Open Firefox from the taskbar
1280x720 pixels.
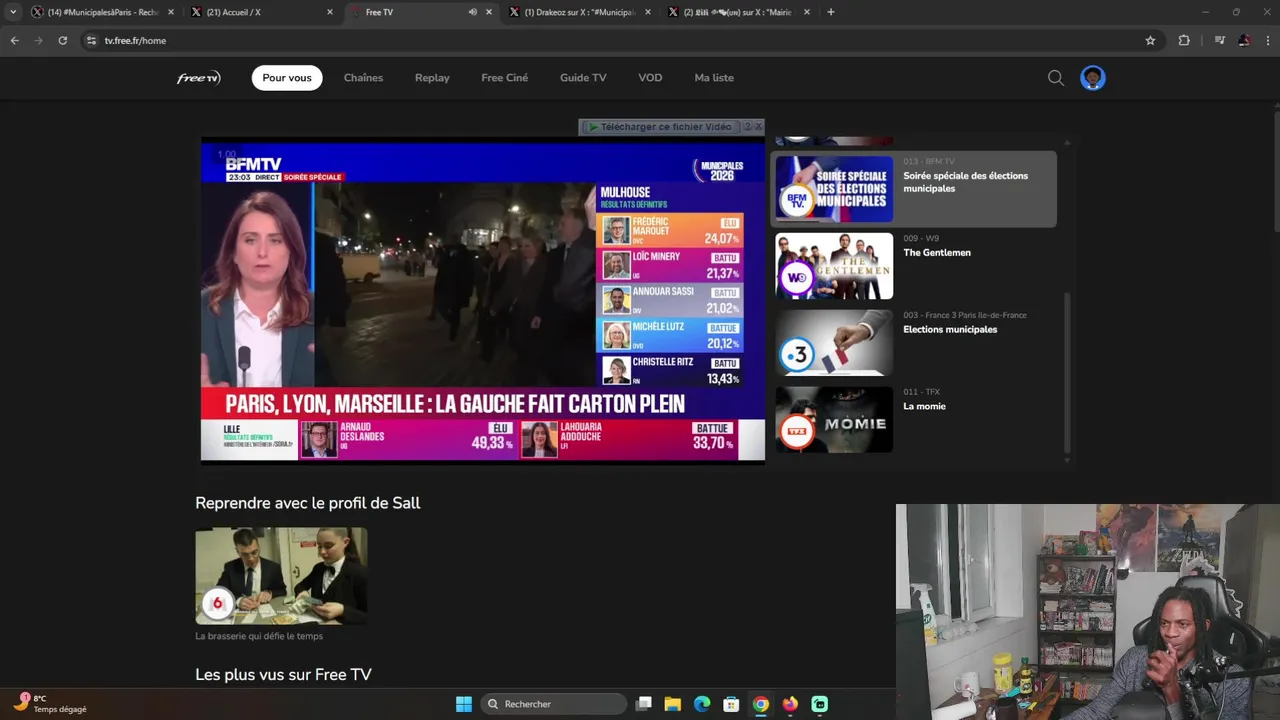click(x=790, y=704)
